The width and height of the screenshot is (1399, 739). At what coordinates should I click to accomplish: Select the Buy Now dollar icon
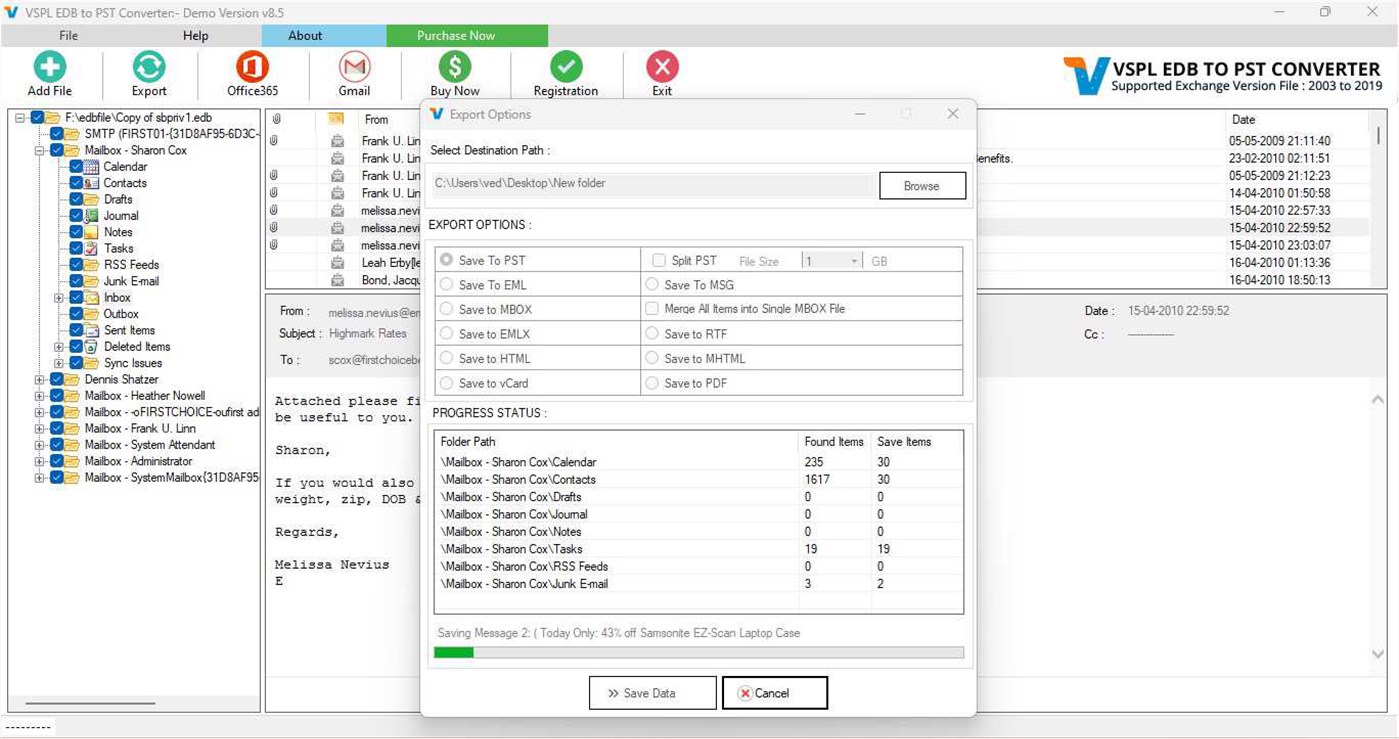click(x=455, y=68)
